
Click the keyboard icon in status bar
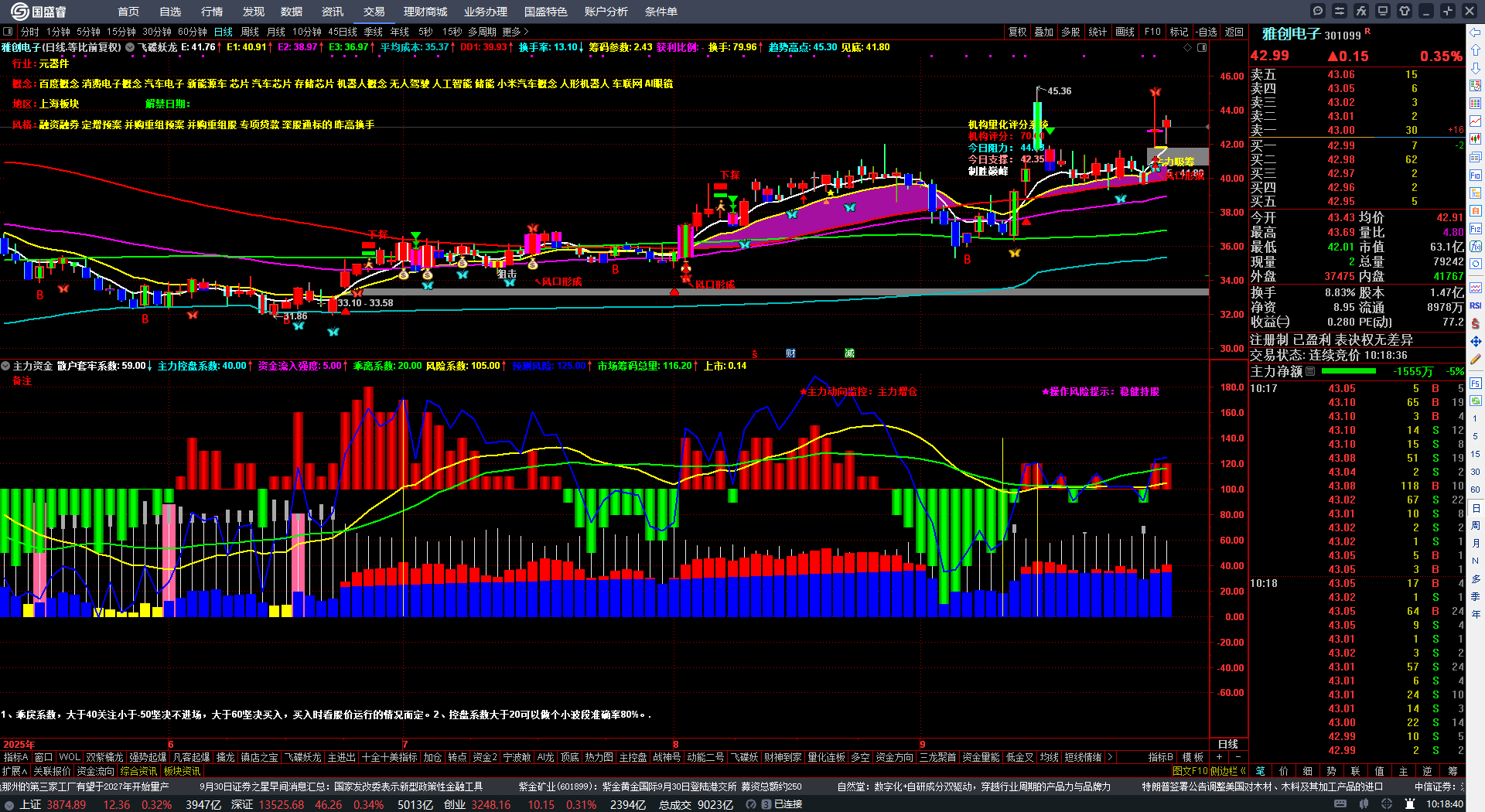1340,804
